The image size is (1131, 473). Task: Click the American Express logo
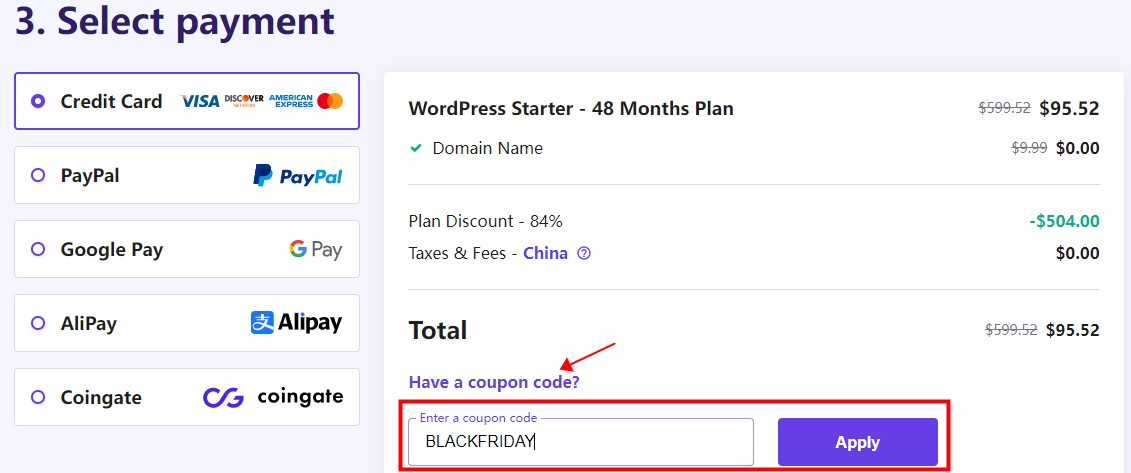[291, 101]
